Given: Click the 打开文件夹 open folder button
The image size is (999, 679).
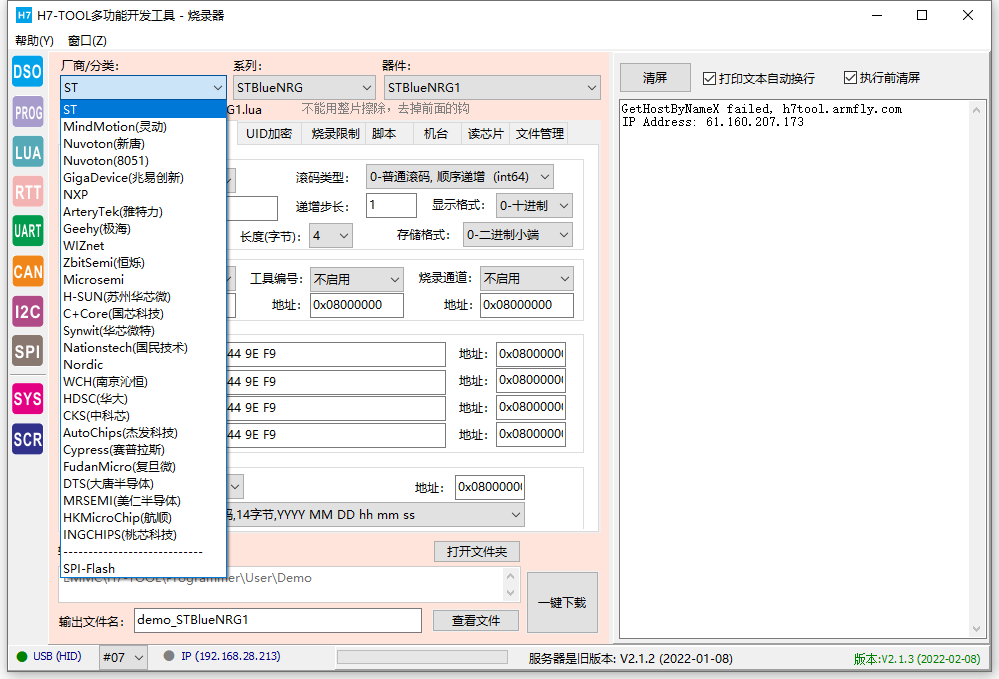Looking at the screenshot, I should tap(477, 552).
